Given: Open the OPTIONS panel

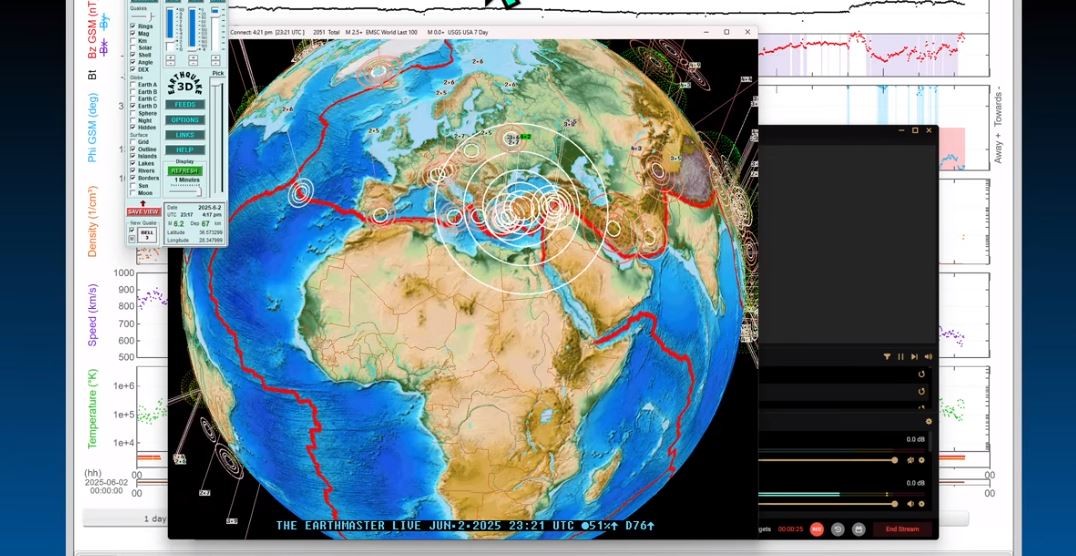Looking at the screenshot, I should coord(185,120).
